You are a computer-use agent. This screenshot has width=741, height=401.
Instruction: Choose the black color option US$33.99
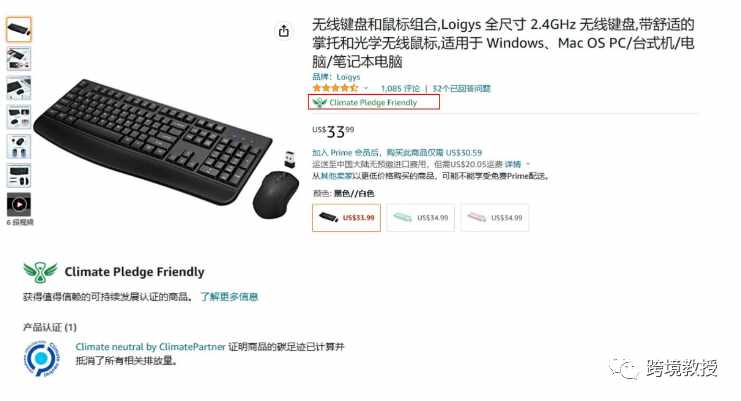(346, 218)
